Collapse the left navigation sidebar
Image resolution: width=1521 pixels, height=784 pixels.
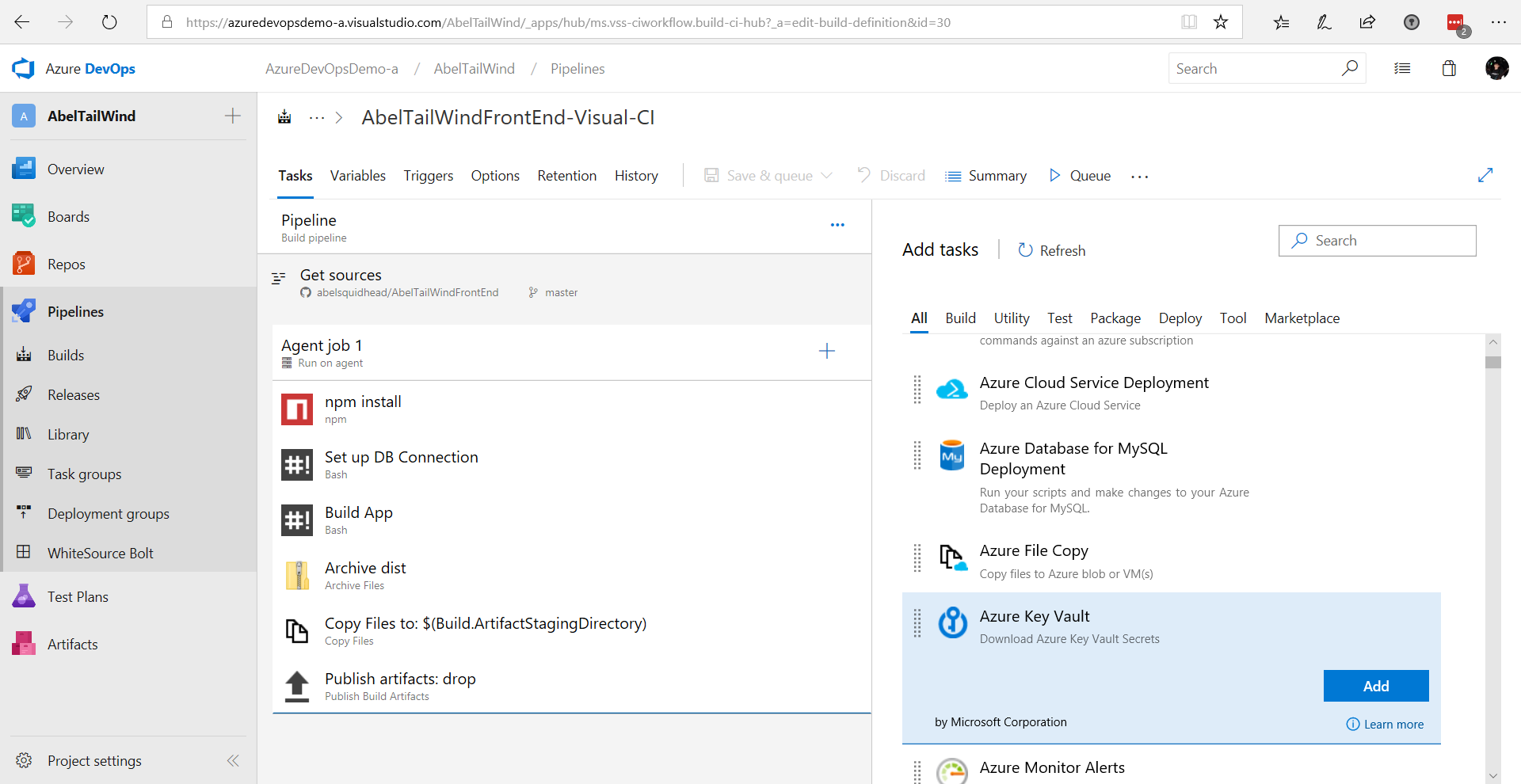pyautogui.click(x=233, y=761)
